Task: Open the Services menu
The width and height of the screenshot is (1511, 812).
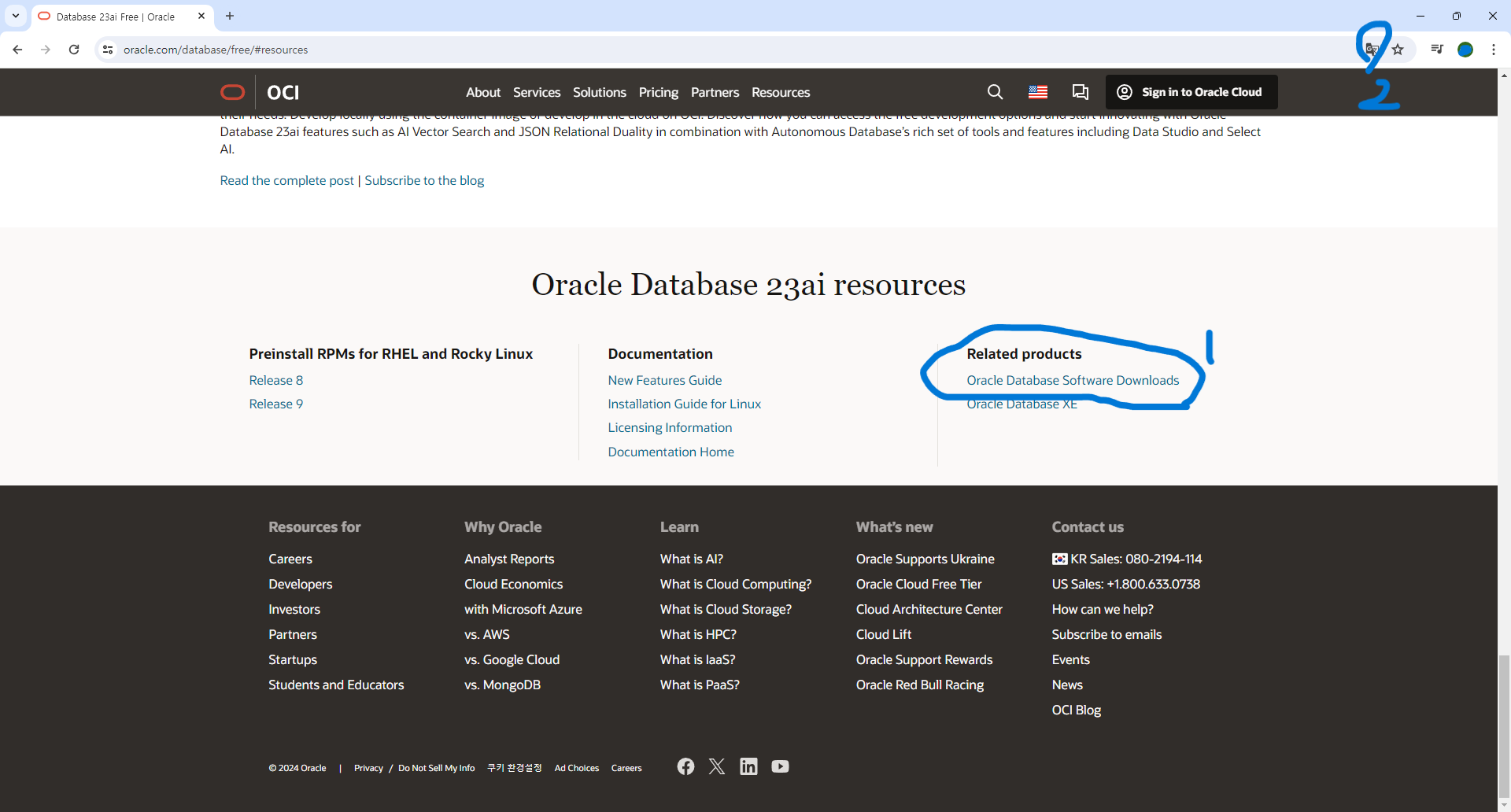Action: click(537, 92)
